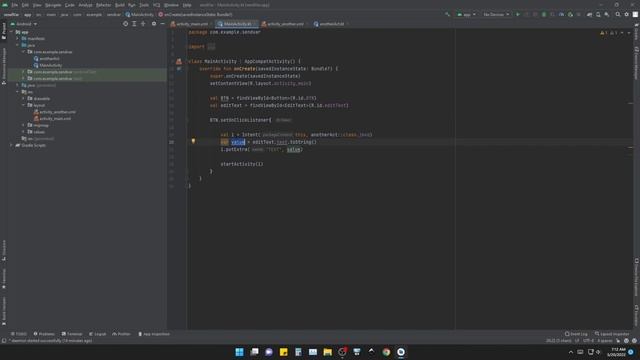Open the Android project view dropdown
The image size is (640, 360).
[x=24, y=24]
